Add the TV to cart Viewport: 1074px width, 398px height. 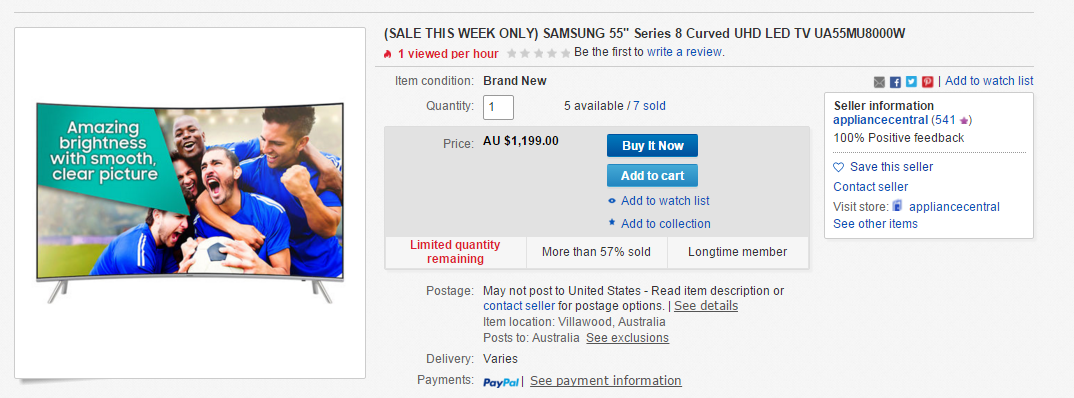tap(652, 175)
